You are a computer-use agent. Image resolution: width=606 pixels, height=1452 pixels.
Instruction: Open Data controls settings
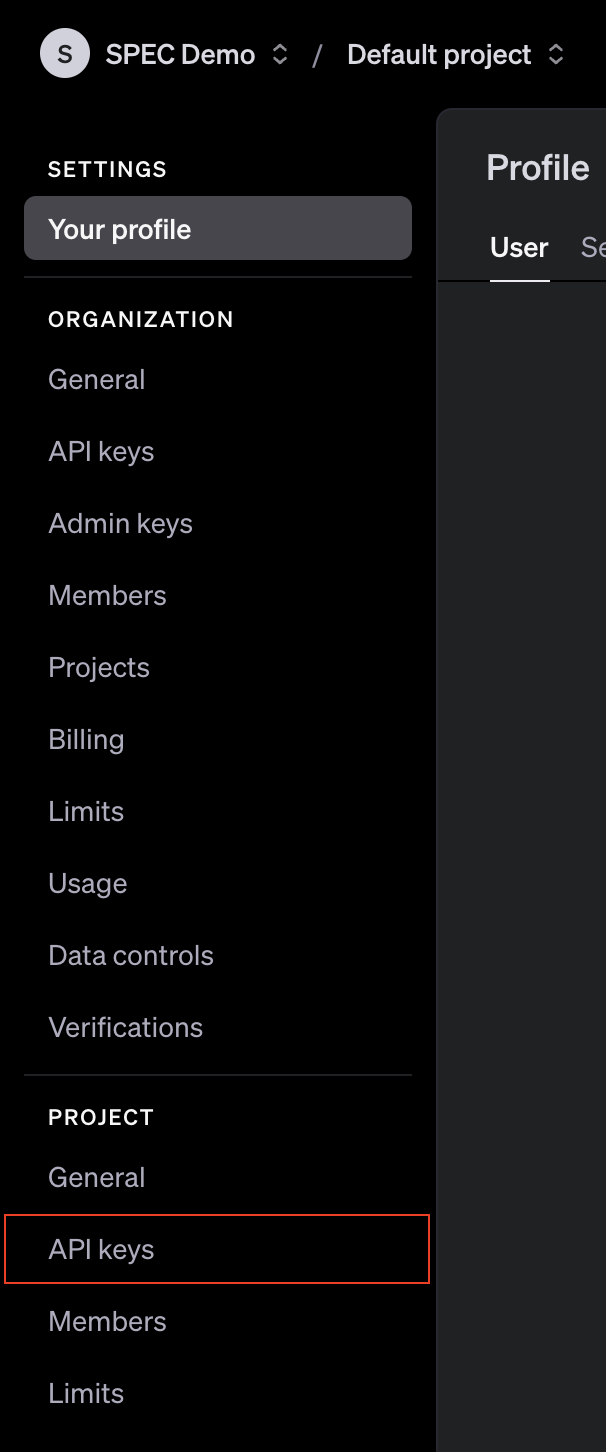(131, 955)
